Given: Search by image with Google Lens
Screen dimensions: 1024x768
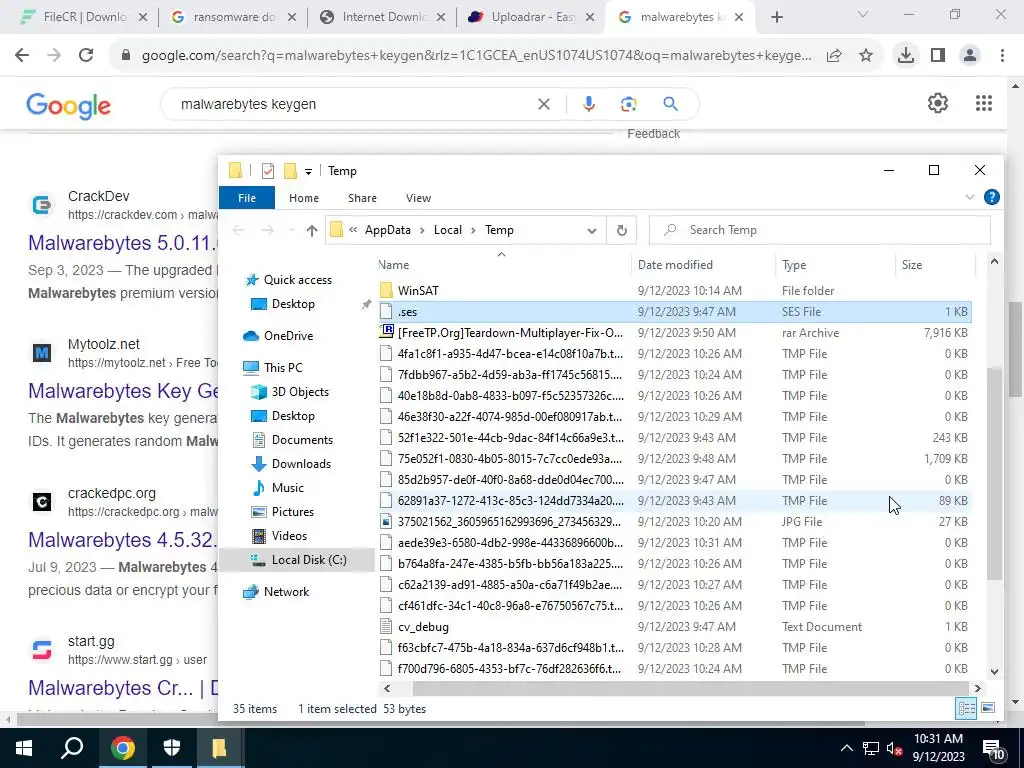Looking at the screenshot, I should tap(628, 104).
